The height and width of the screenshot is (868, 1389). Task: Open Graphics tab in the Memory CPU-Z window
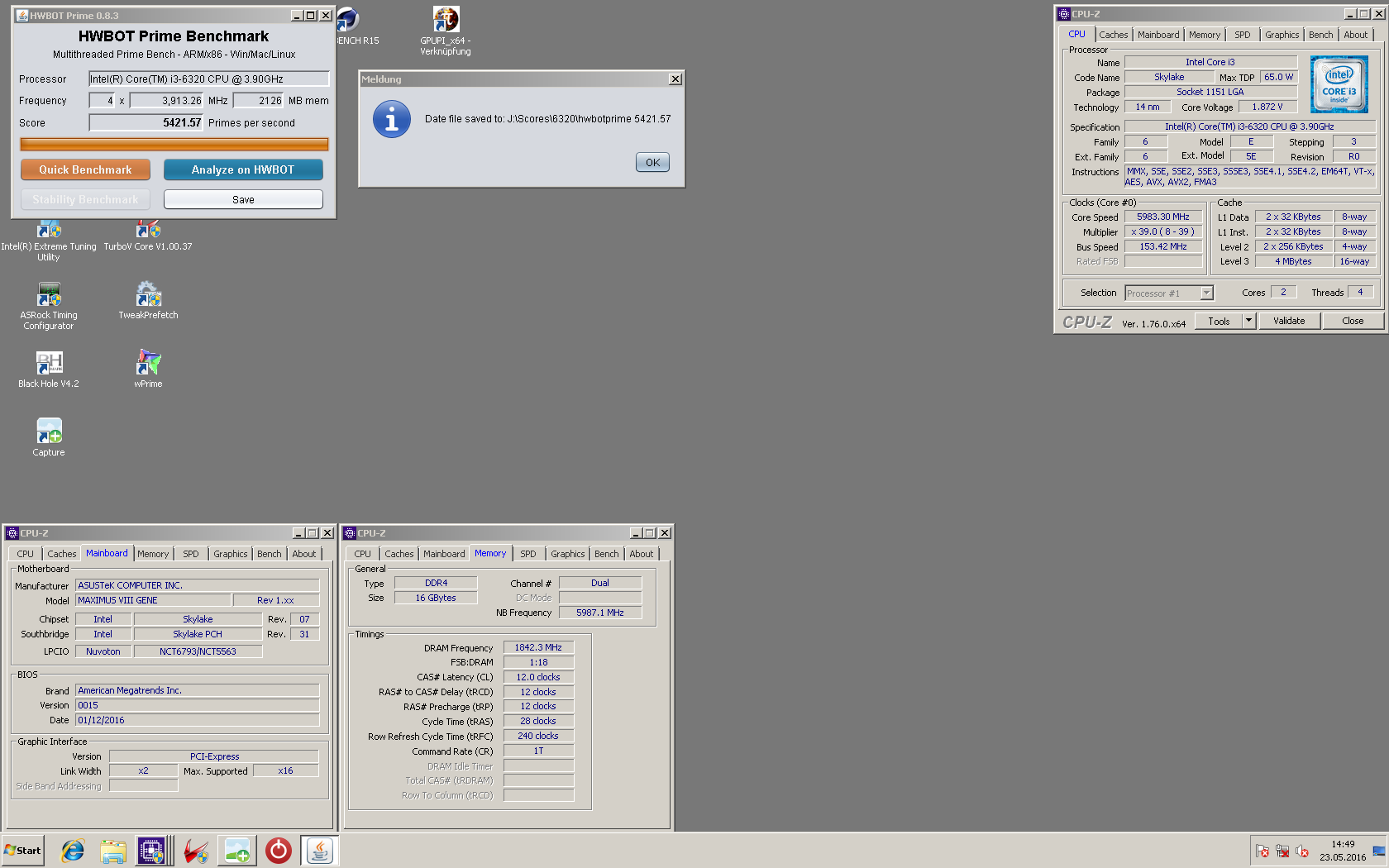coord(567,554)
